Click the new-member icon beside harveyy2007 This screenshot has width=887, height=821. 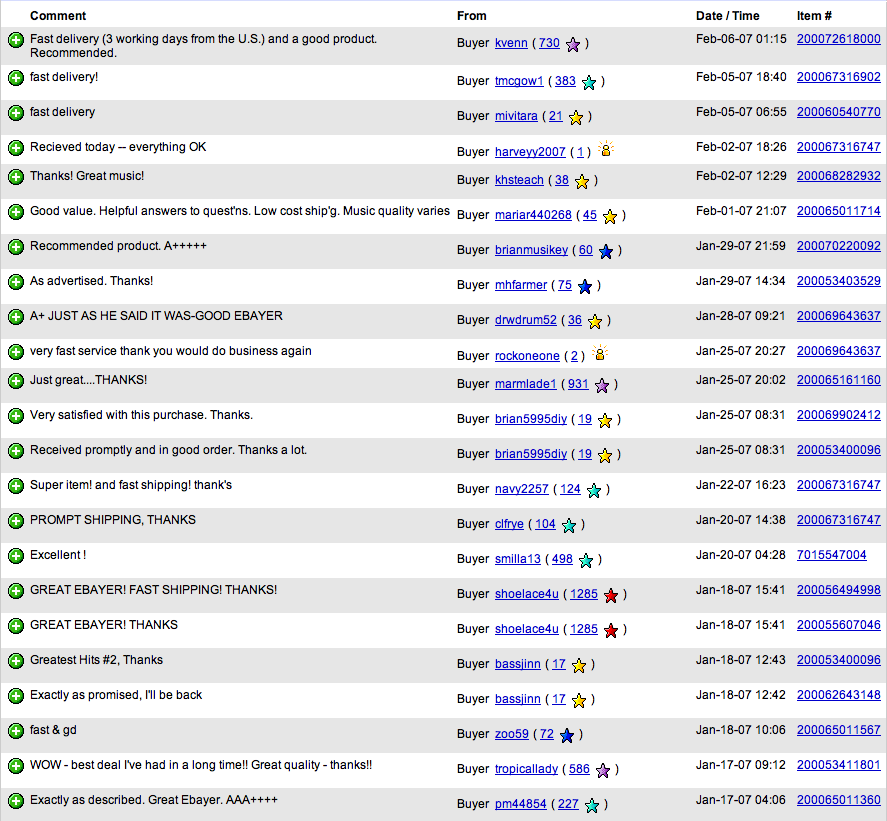(606, 149)
